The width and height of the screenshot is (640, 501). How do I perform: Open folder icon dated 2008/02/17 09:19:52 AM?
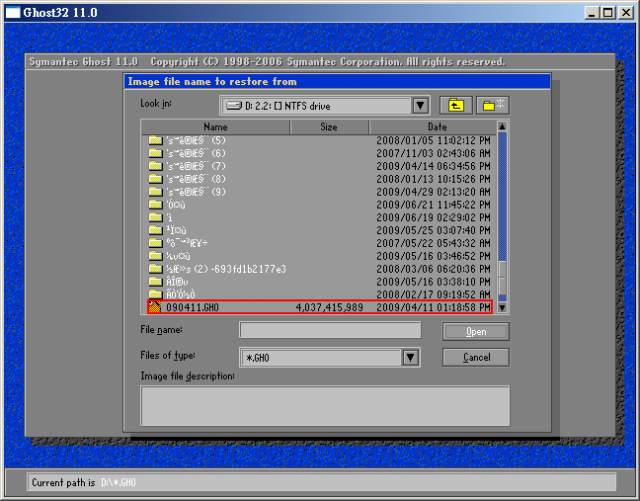[155, 294]
